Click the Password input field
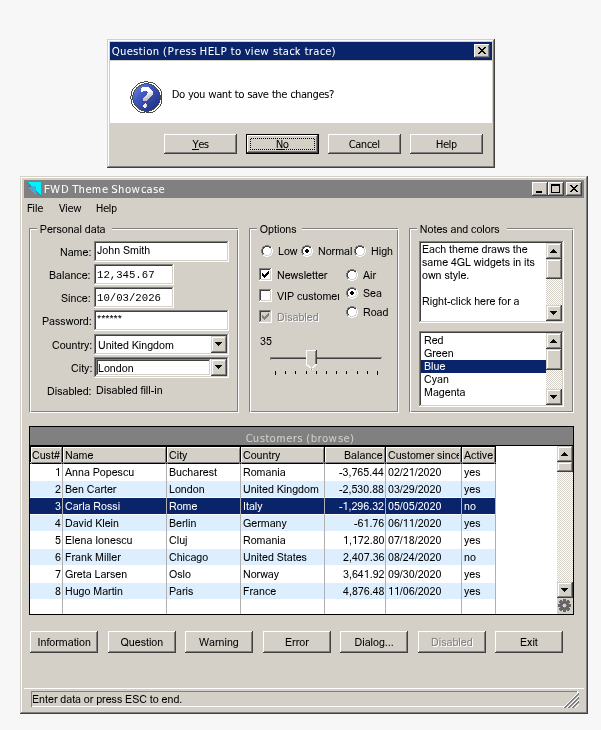 (161, 320)
